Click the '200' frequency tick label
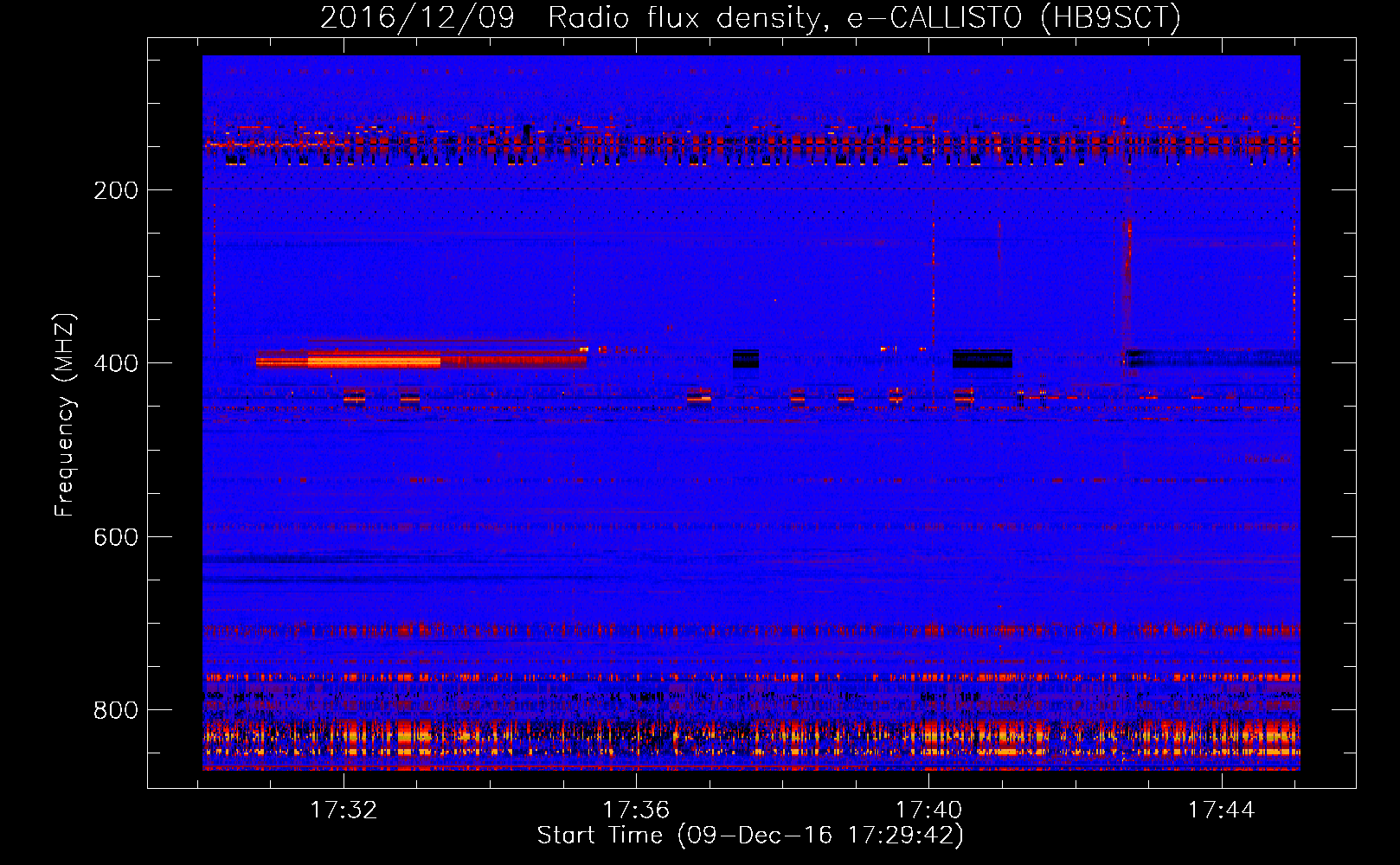This screenshot has width=1400, height=865. (x=116, y=190)
